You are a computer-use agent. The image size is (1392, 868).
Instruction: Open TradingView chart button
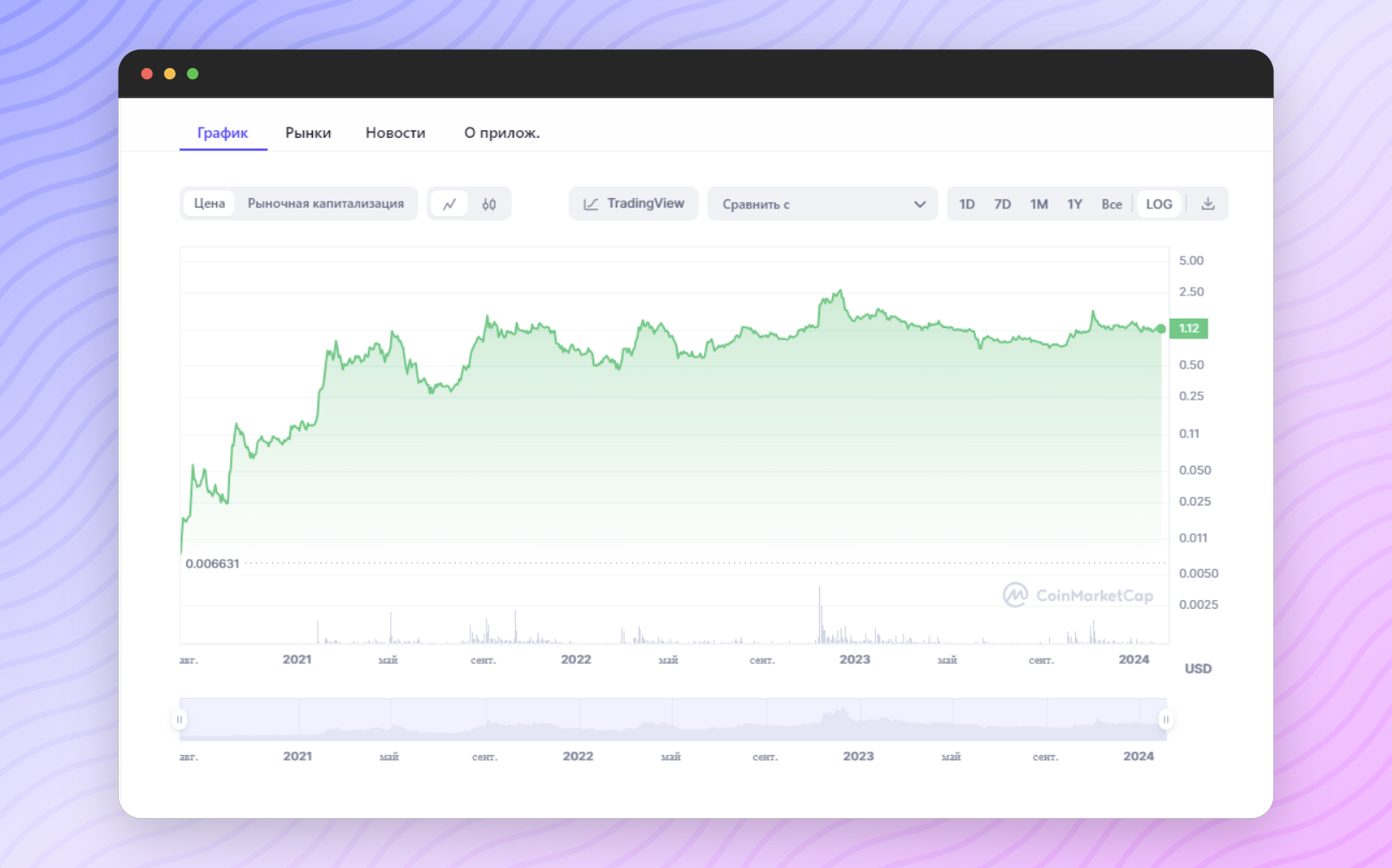[633, 204]
